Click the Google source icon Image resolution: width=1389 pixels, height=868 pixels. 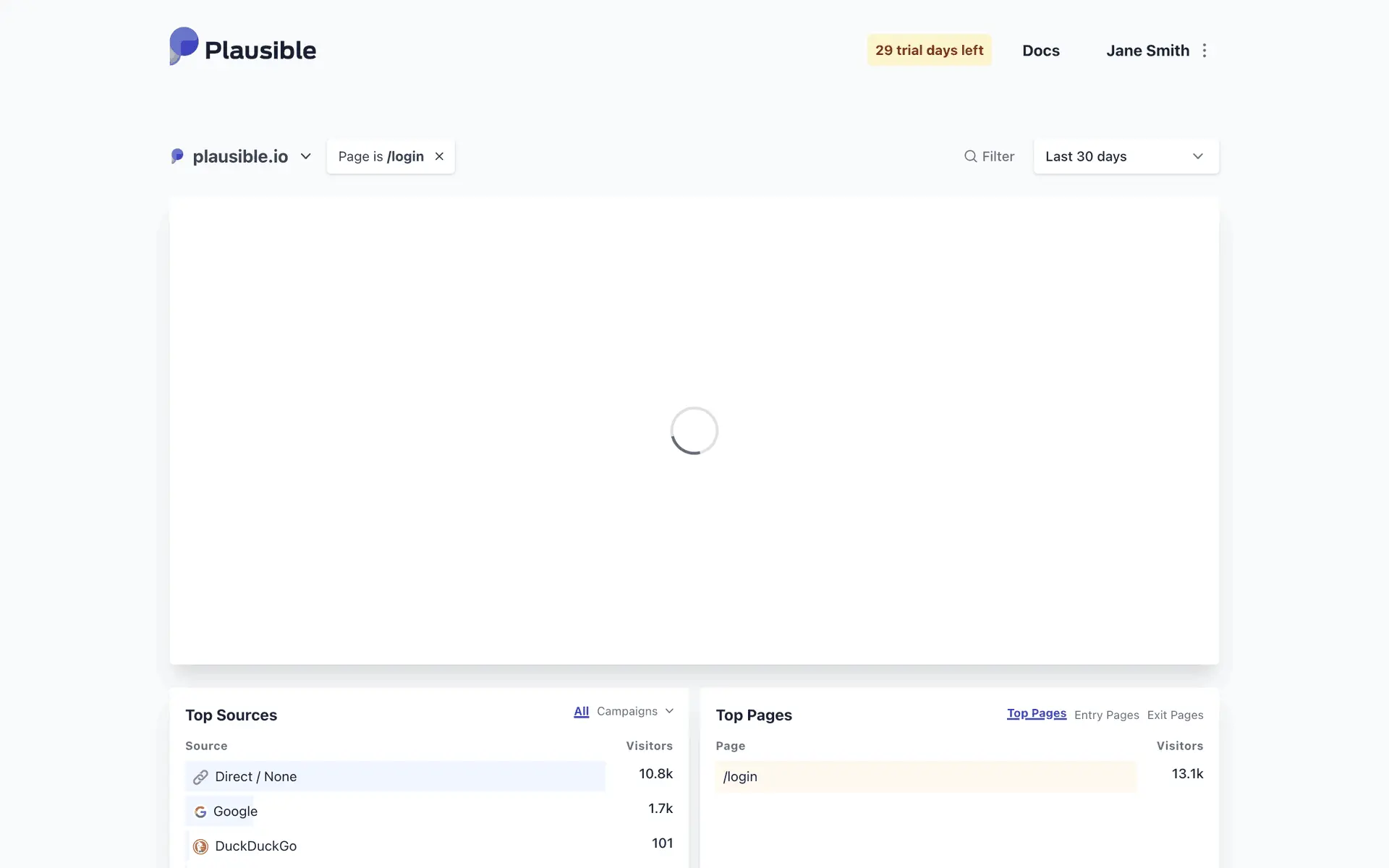[x=200, y=812]
